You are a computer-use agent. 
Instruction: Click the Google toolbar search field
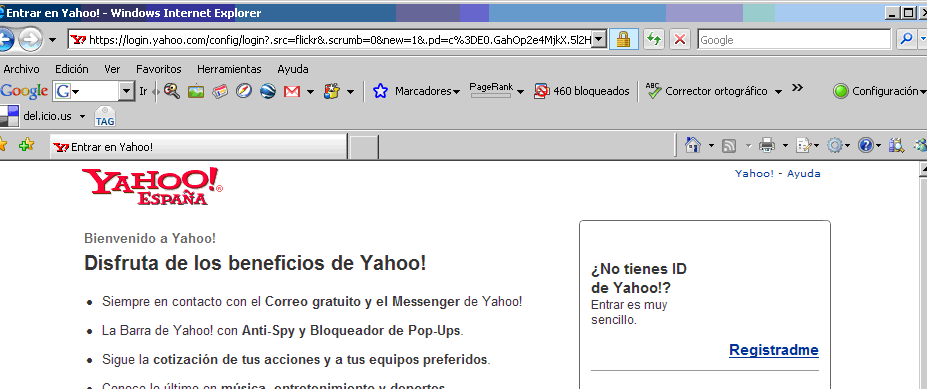coord(86,91)
